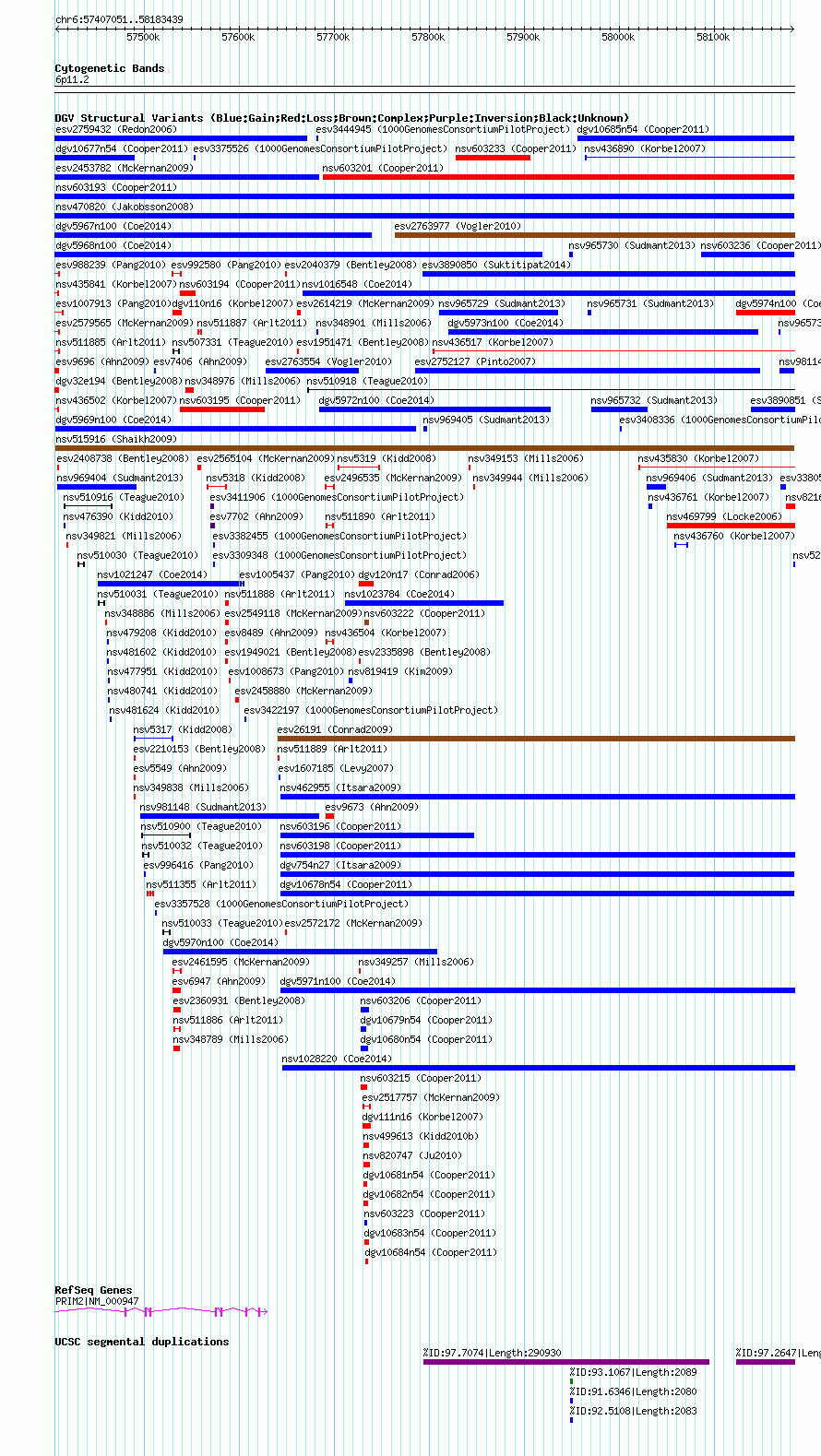821x1456 pixels.
Task: Open nsv981148 (Sudmant2013) variant
Action: click(x=203, y=807)
